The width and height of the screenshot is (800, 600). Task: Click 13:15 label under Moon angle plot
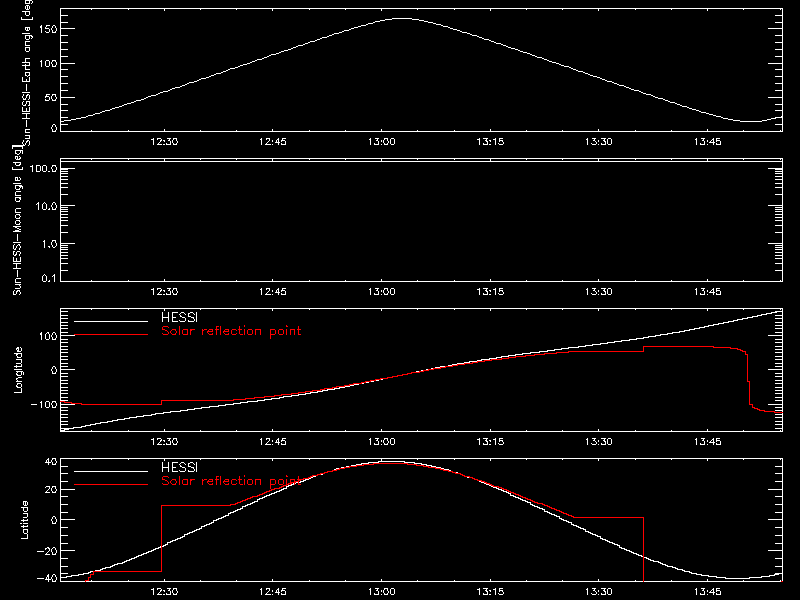[x=490, y=292]
